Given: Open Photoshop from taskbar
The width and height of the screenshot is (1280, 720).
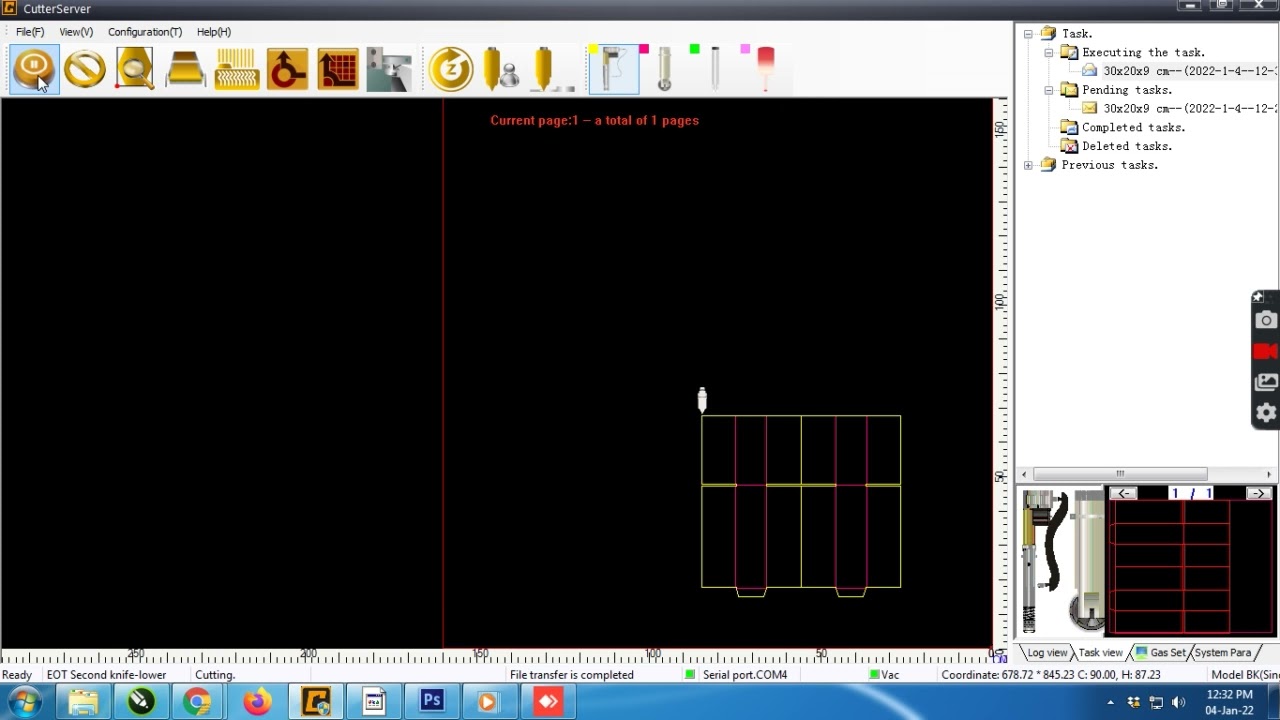Looking at the screenshot, I should click(432, 702).
